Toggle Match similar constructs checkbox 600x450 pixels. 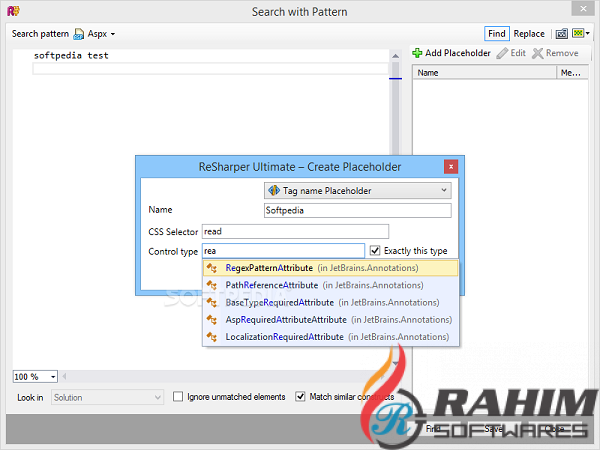point(300,396)
